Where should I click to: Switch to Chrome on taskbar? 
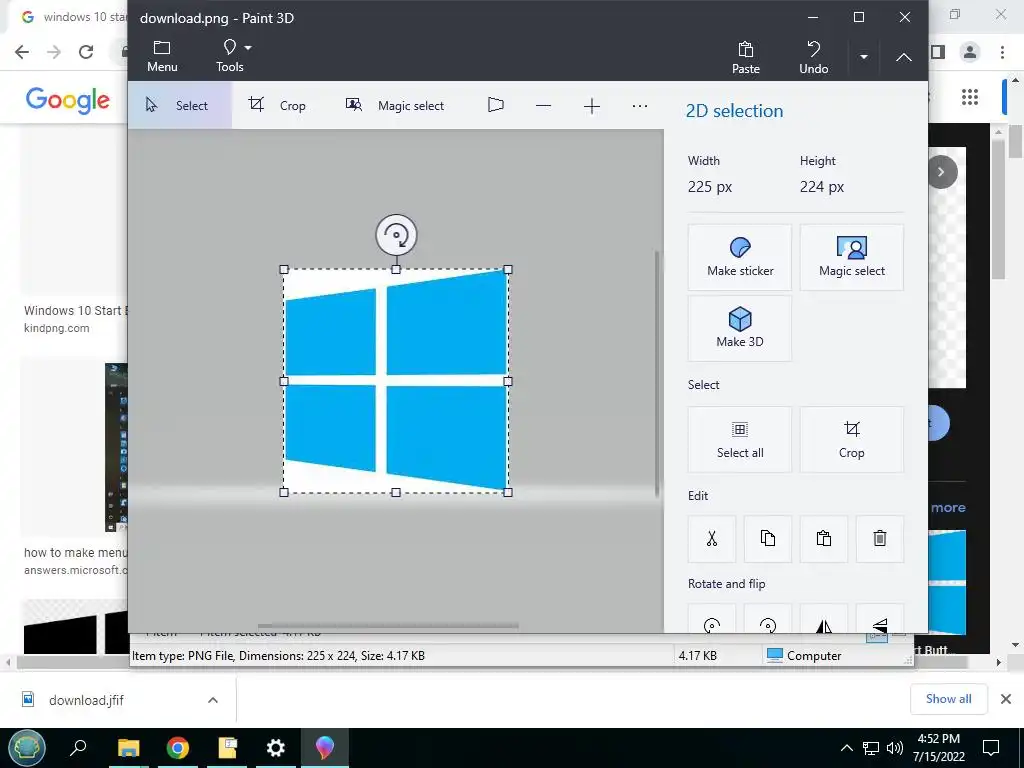[x=178, y=747]
